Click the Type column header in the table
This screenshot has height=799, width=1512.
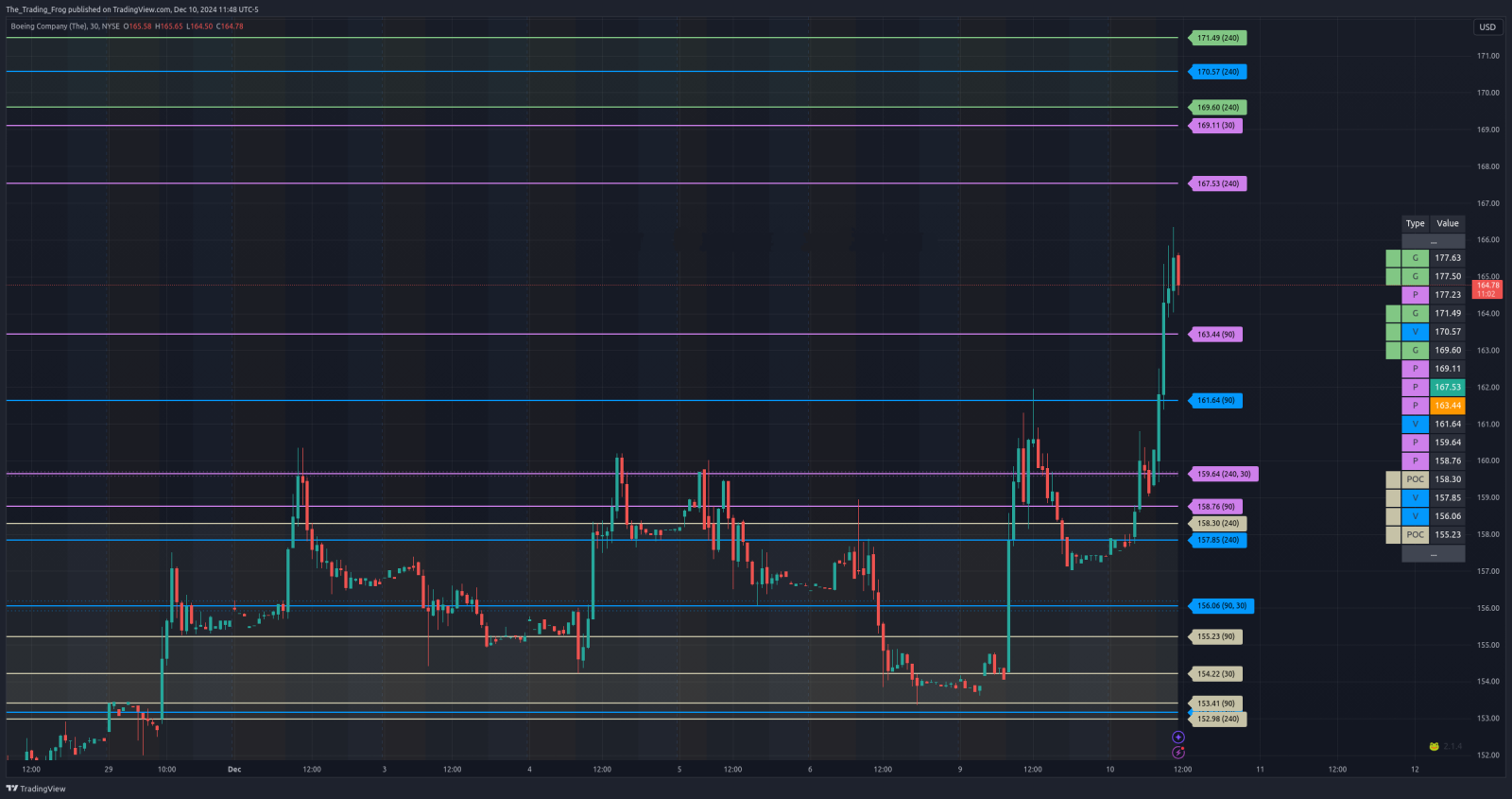(1415, 224)
